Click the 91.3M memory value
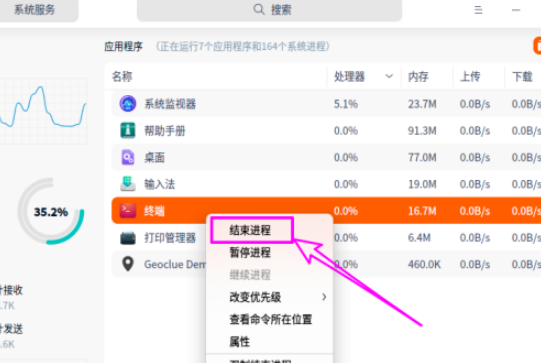 coord(422,131)
